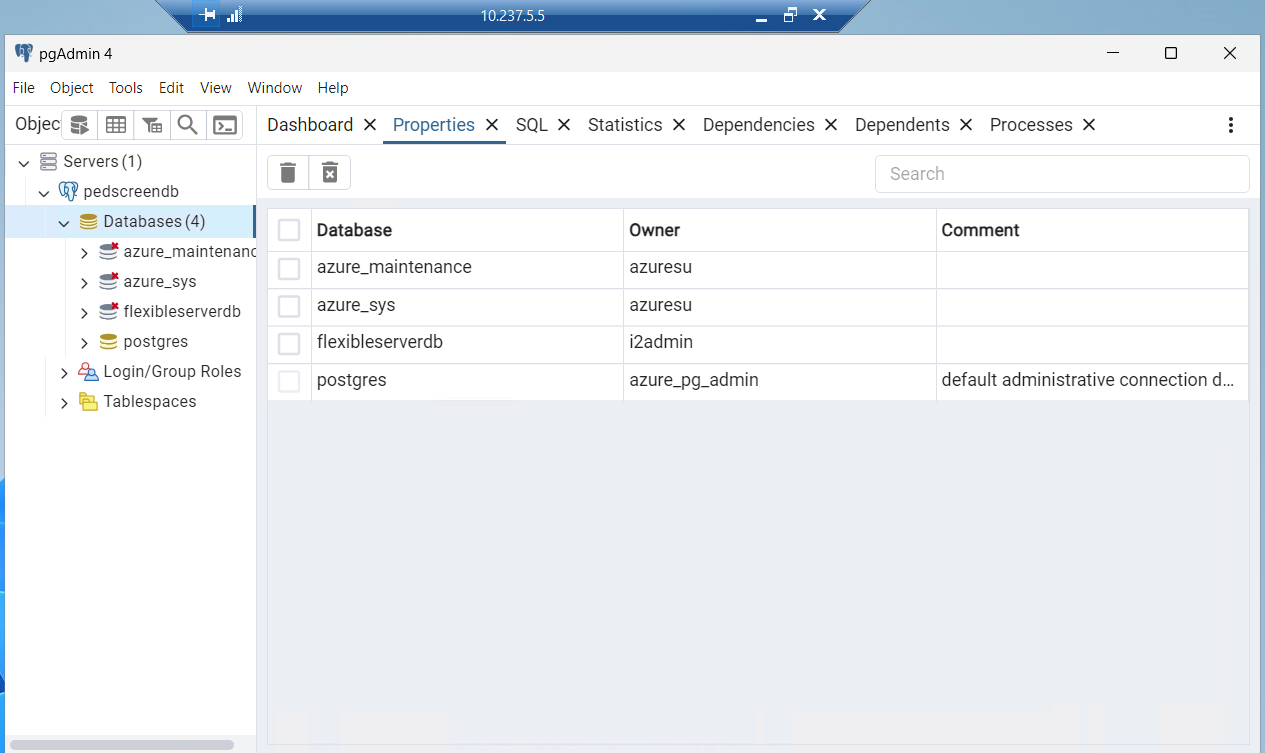Screen dimensions: 1265x753
Task: Check the postgres row checkbox
Action: coord(289,381)
